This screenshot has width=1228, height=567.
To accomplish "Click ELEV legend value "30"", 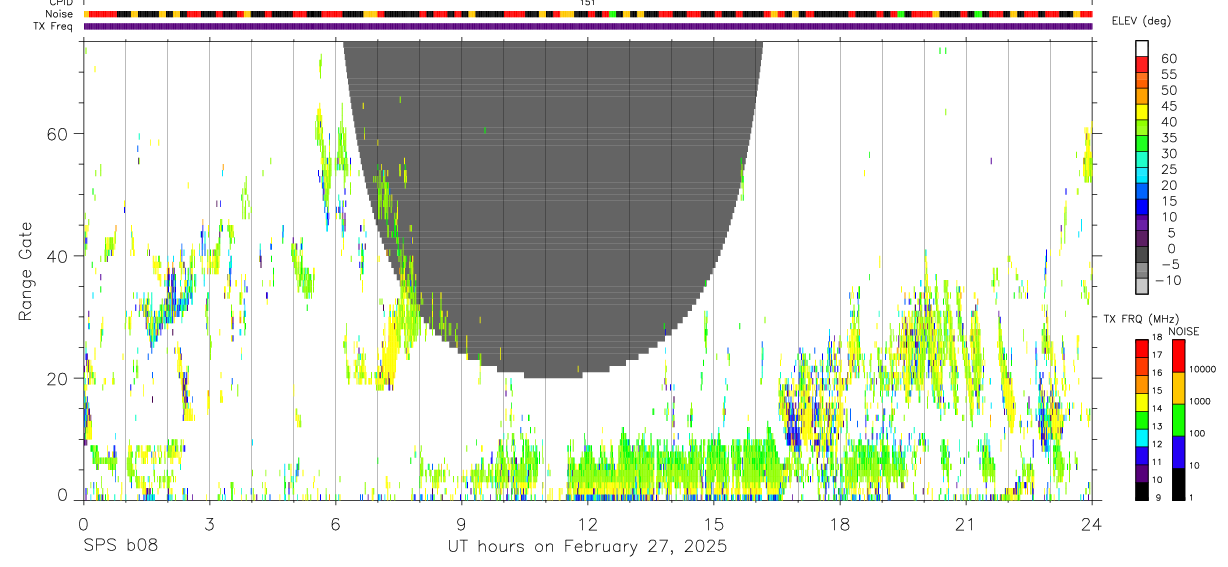I will point(1169,154).
